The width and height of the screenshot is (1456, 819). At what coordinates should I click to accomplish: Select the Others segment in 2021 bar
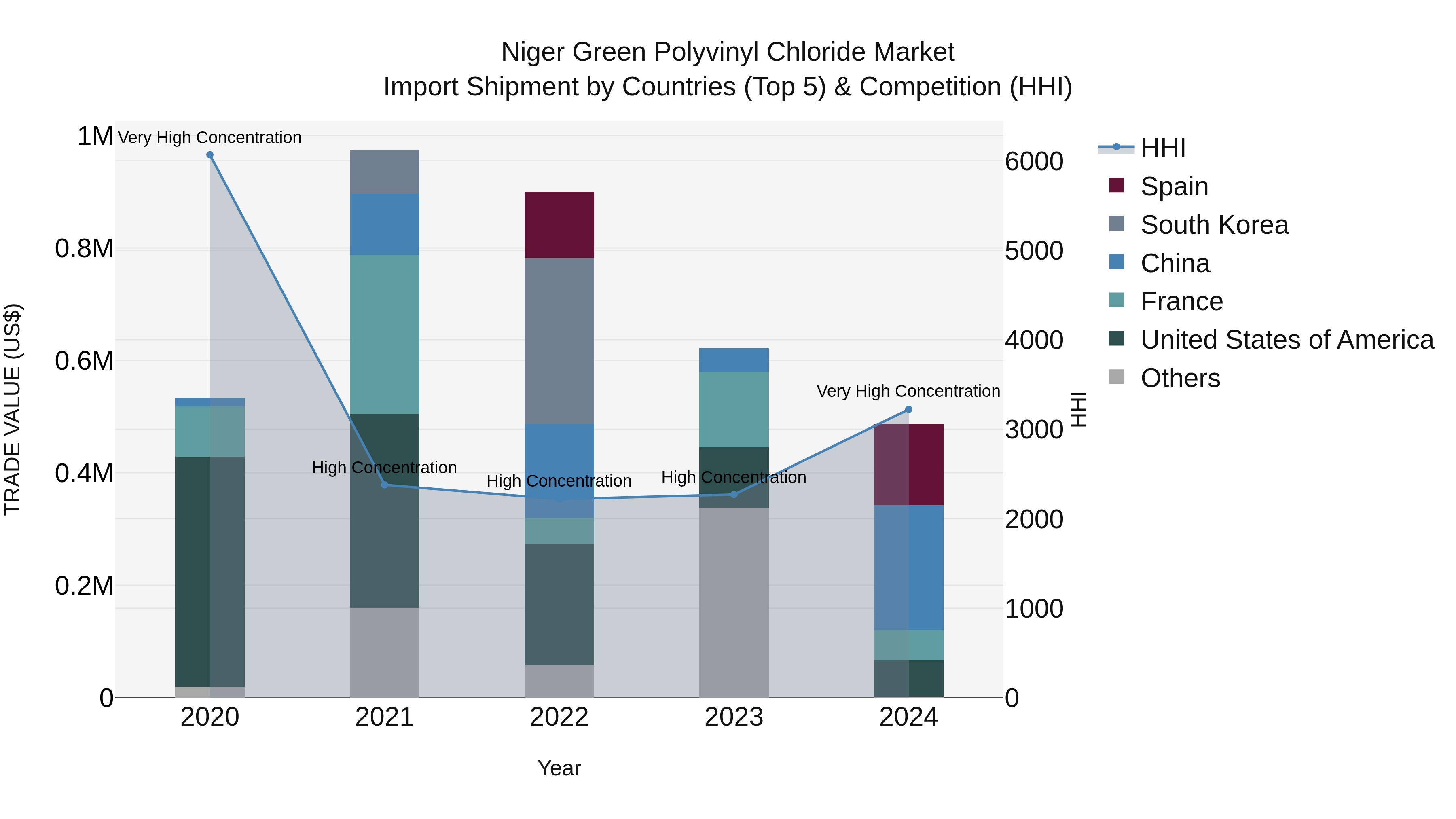coord(384,653)
